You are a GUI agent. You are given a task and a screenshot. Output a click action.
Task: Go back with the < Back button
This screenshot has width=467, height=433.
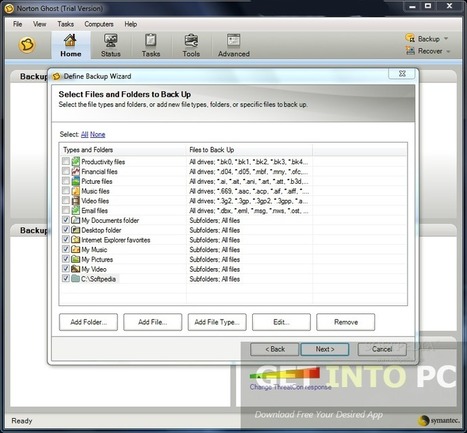click(x=275, y=349)
